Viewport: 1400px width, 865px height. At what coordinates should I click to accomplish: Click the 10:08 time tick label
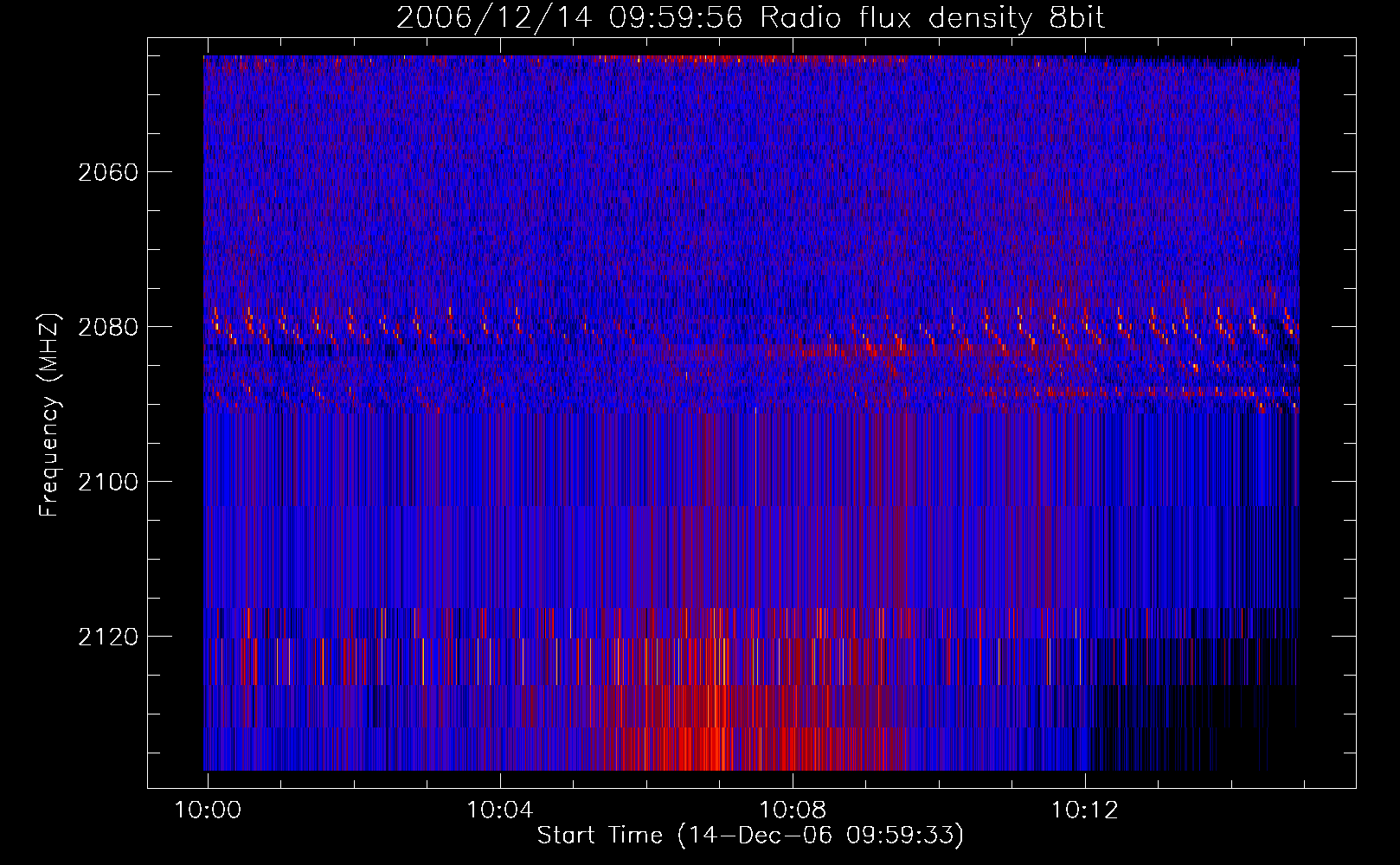pyautogui.click(x=793, y=810)
